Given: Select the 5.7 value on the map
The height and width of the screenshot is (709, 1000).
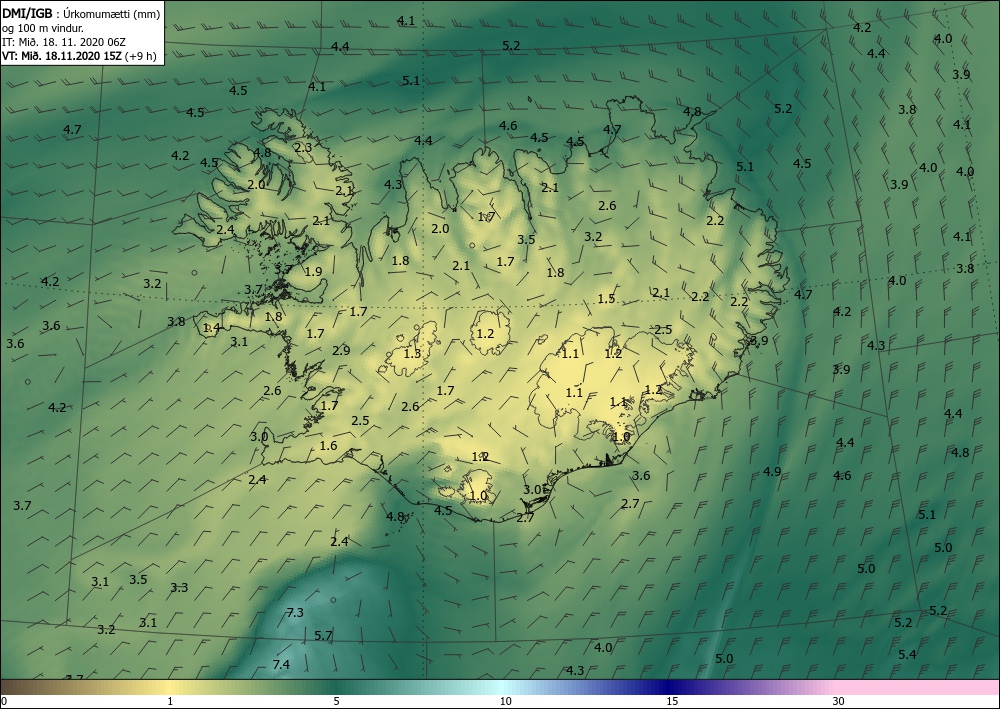Looking at the screenshot, I should click(323, 636).
